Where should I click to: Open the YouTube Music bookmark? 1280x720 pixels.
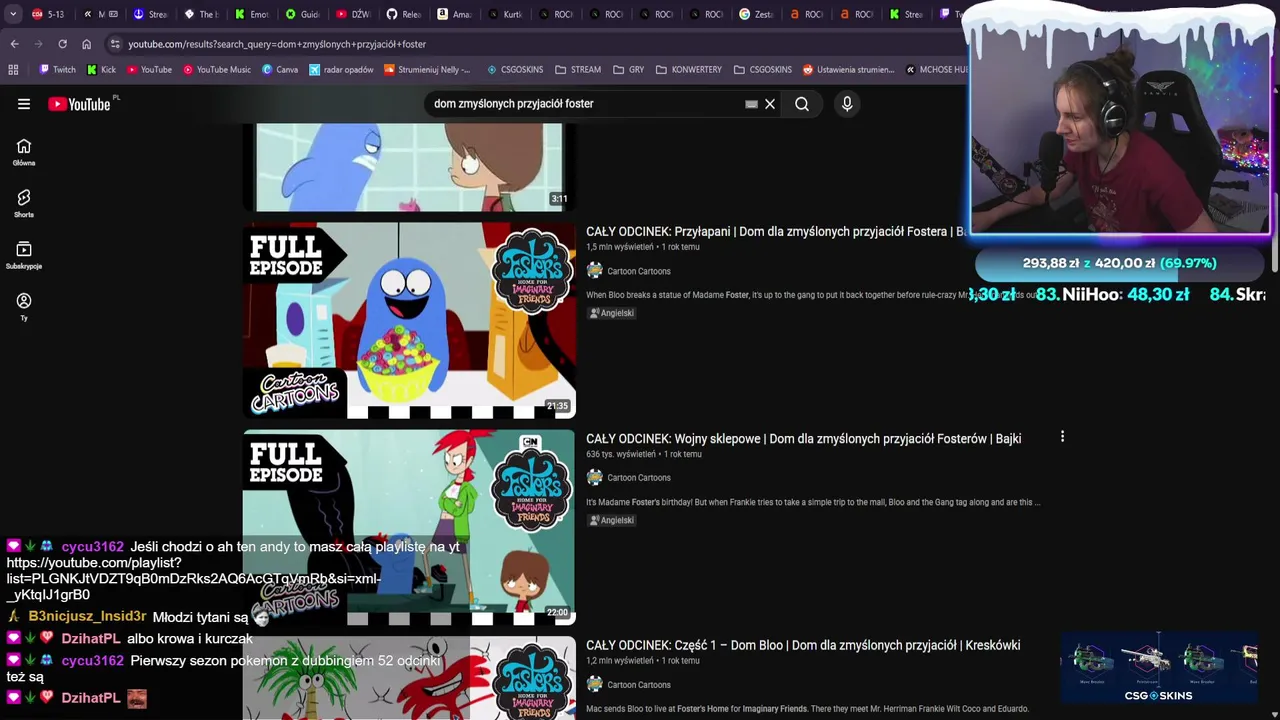click(x=216, y=70)
